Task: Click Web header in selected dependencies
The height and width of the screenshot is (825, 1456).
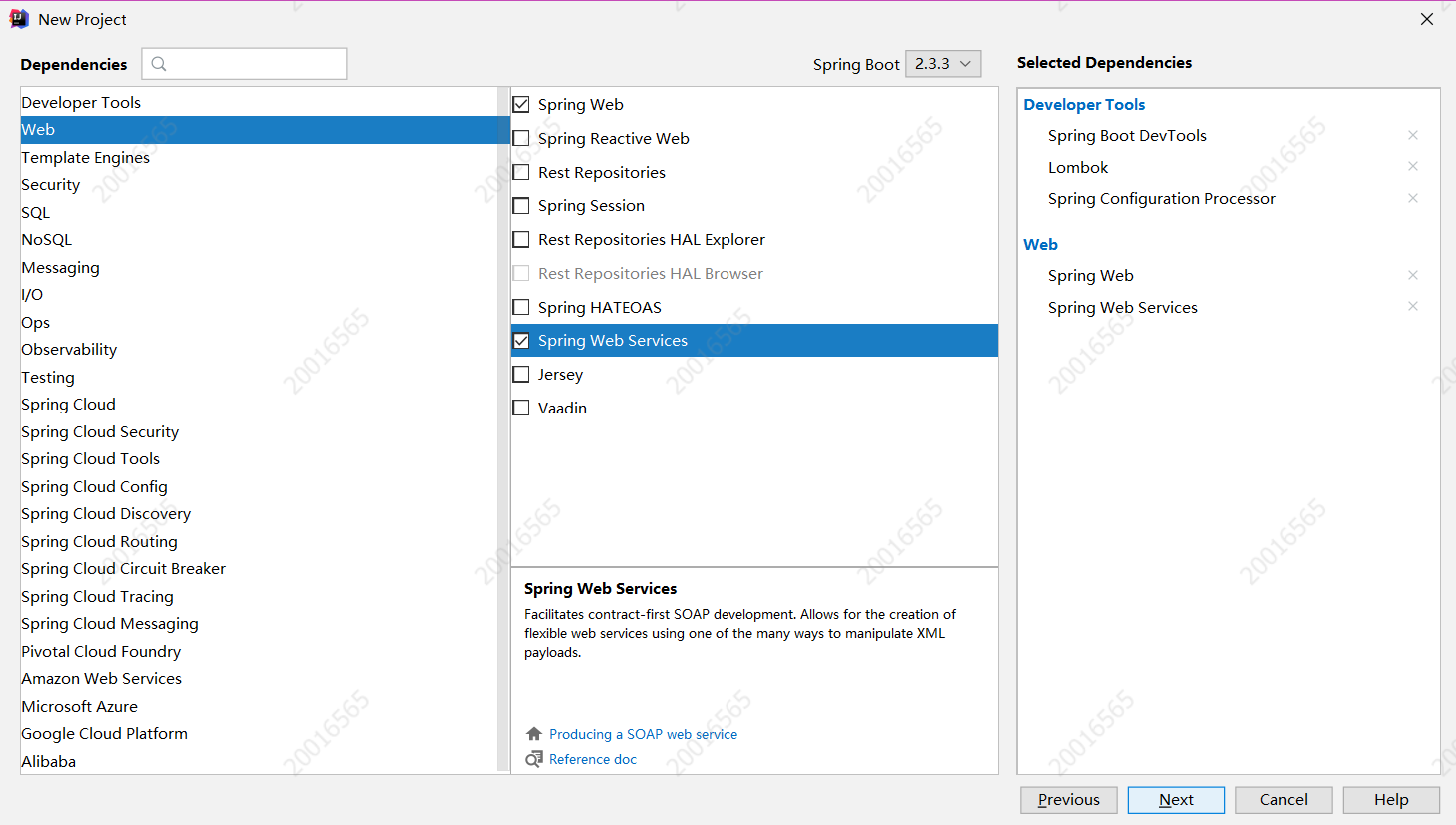Action: click(x=1040, y=244)
